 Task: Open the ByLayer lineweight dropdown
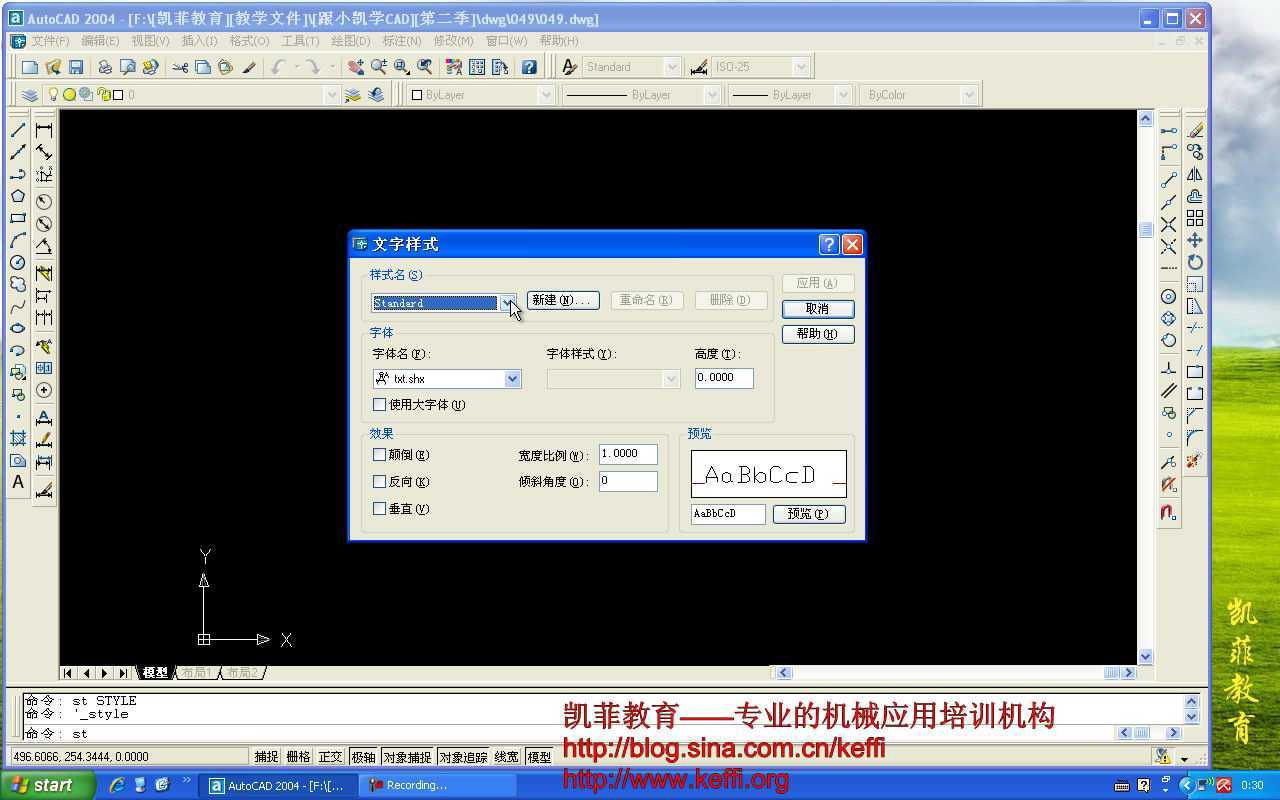click(843, 95)
